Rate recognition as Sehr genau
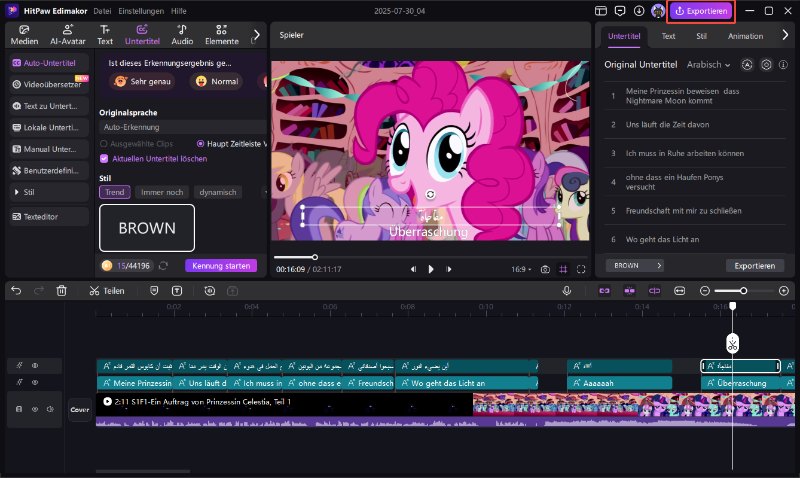 [142, 81]
